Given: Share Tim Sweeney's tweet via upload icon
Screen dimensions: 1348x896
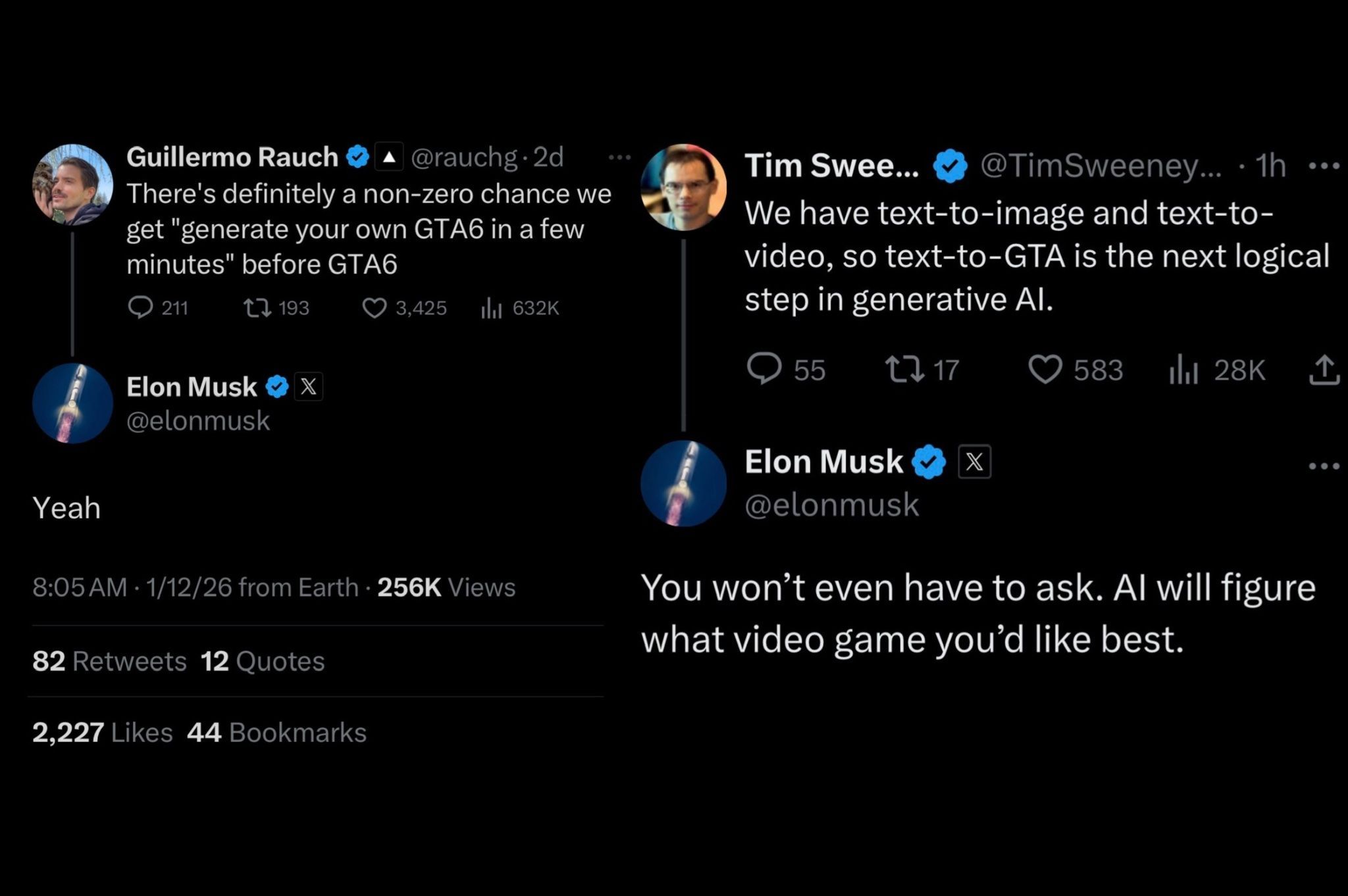Looking at the screenshot, I should [x=1324, y=370].
